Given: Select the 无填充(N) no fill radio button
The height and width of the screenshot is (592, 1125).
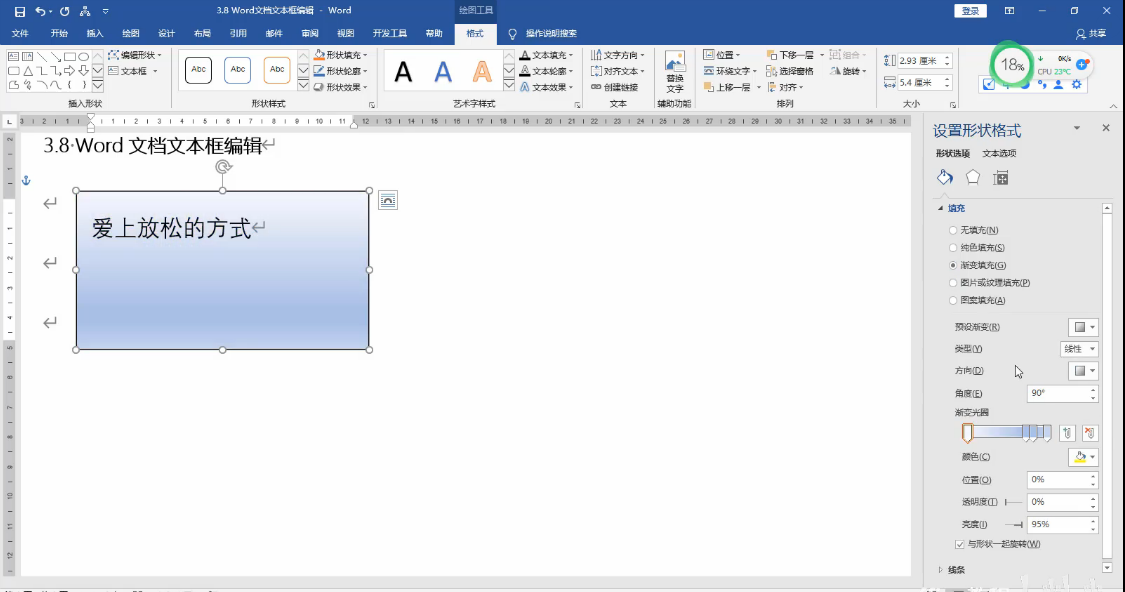Looking at the screenshot, I should pyautogui.click(x=953, y=230).
